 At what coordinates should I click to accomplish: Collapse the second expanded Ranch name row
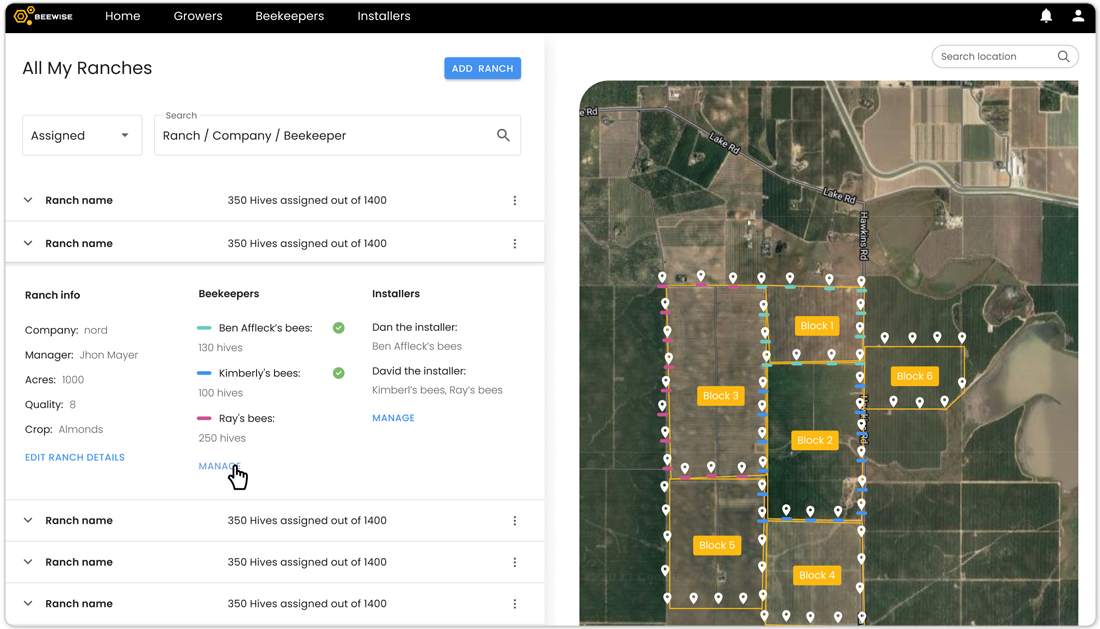pyautogui.click(x=28, y=244)
